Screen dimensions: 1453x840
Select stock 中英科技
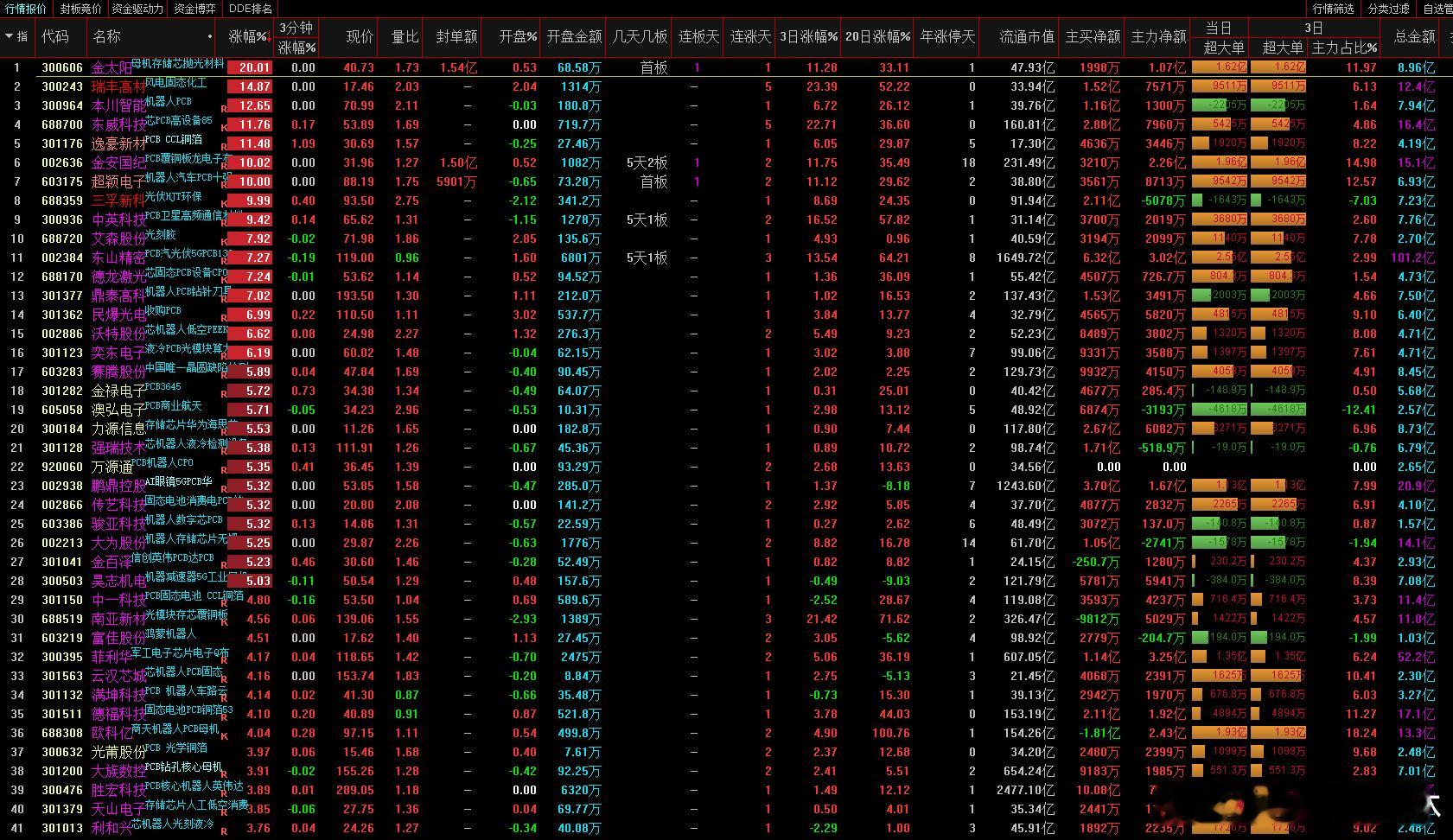(118, 220)
